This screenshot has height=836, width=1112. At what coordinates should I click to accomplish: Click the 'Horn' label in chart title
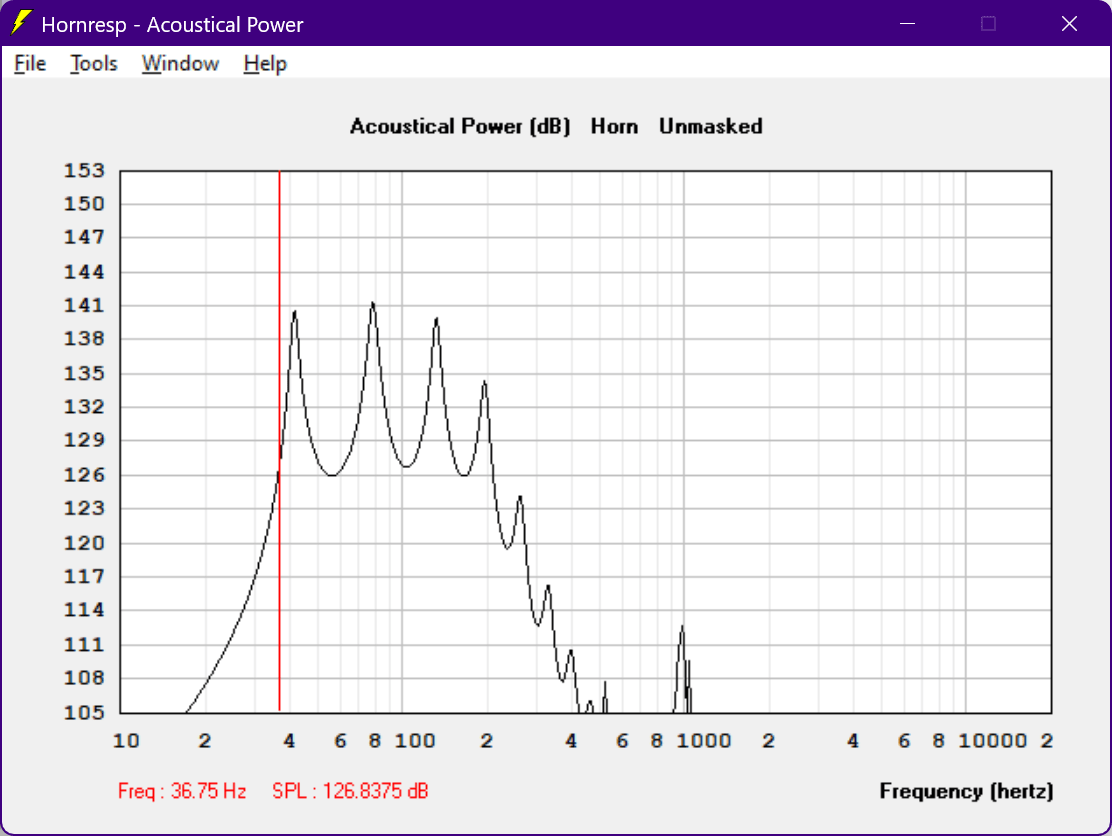click(614, 126)
